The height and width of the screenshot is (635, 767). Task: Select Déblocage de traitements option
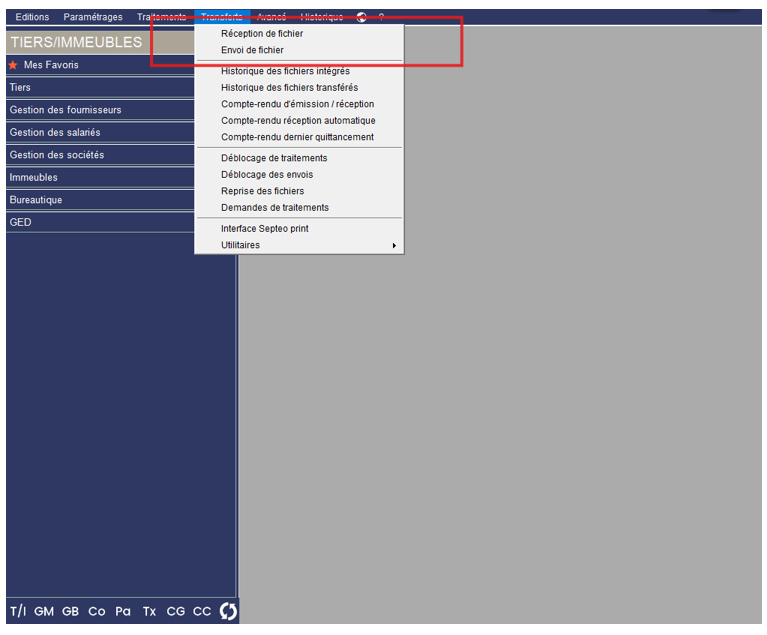tap(274, 158)
